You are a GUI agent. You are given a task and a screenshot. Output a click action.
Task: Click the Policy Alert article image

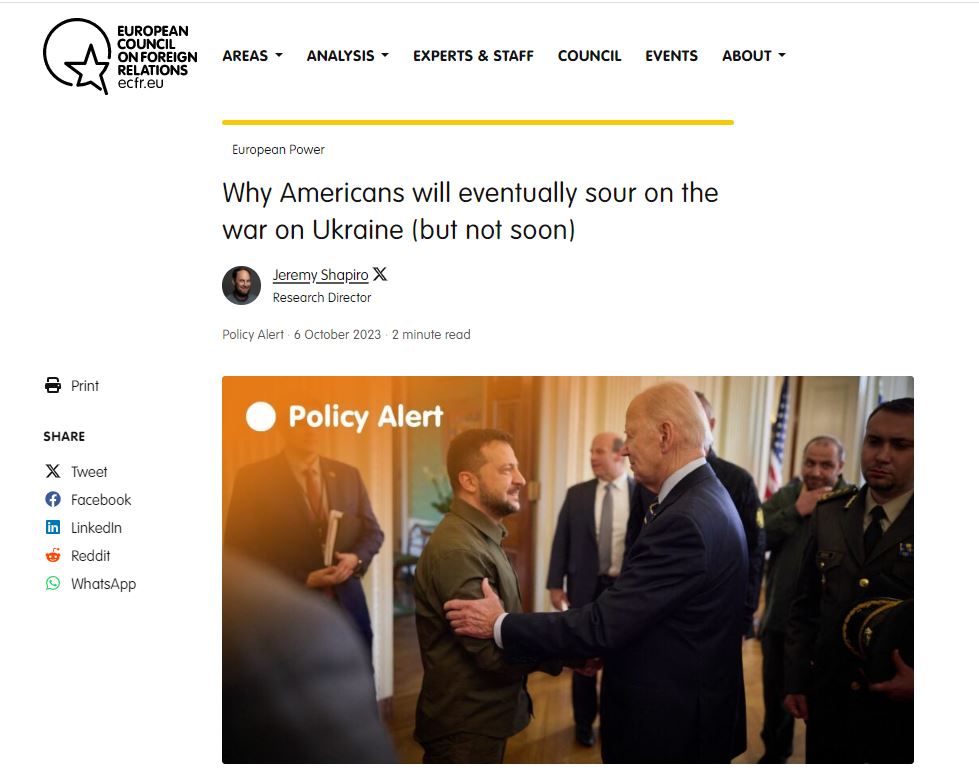point(568,570)
